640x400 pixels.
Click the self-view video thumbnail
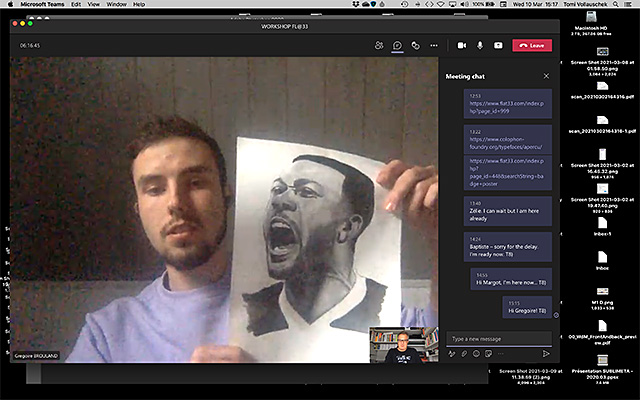404,345
